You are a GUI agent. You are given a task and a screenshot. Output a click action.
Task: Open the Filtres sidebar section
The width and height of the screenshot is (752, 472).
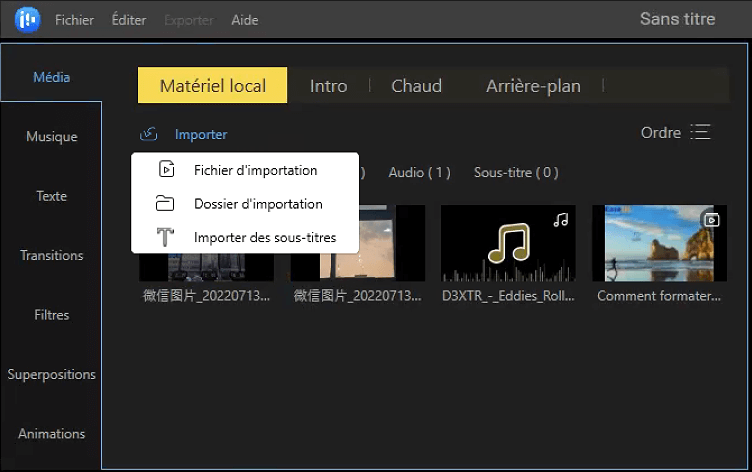click(x=51, y=315)
